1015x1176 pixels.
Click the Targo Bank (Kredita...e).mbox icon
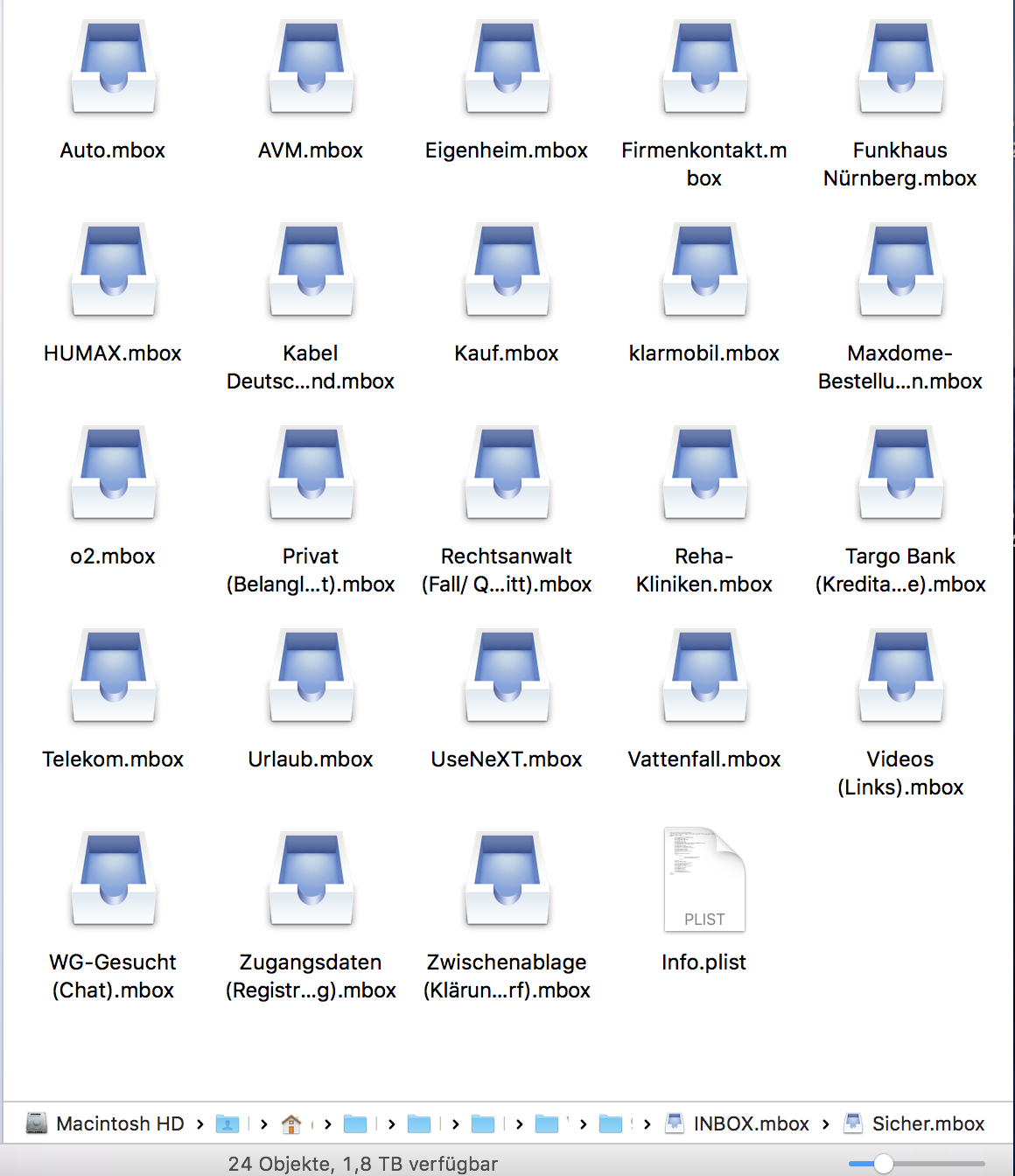(x=901, y=473)
